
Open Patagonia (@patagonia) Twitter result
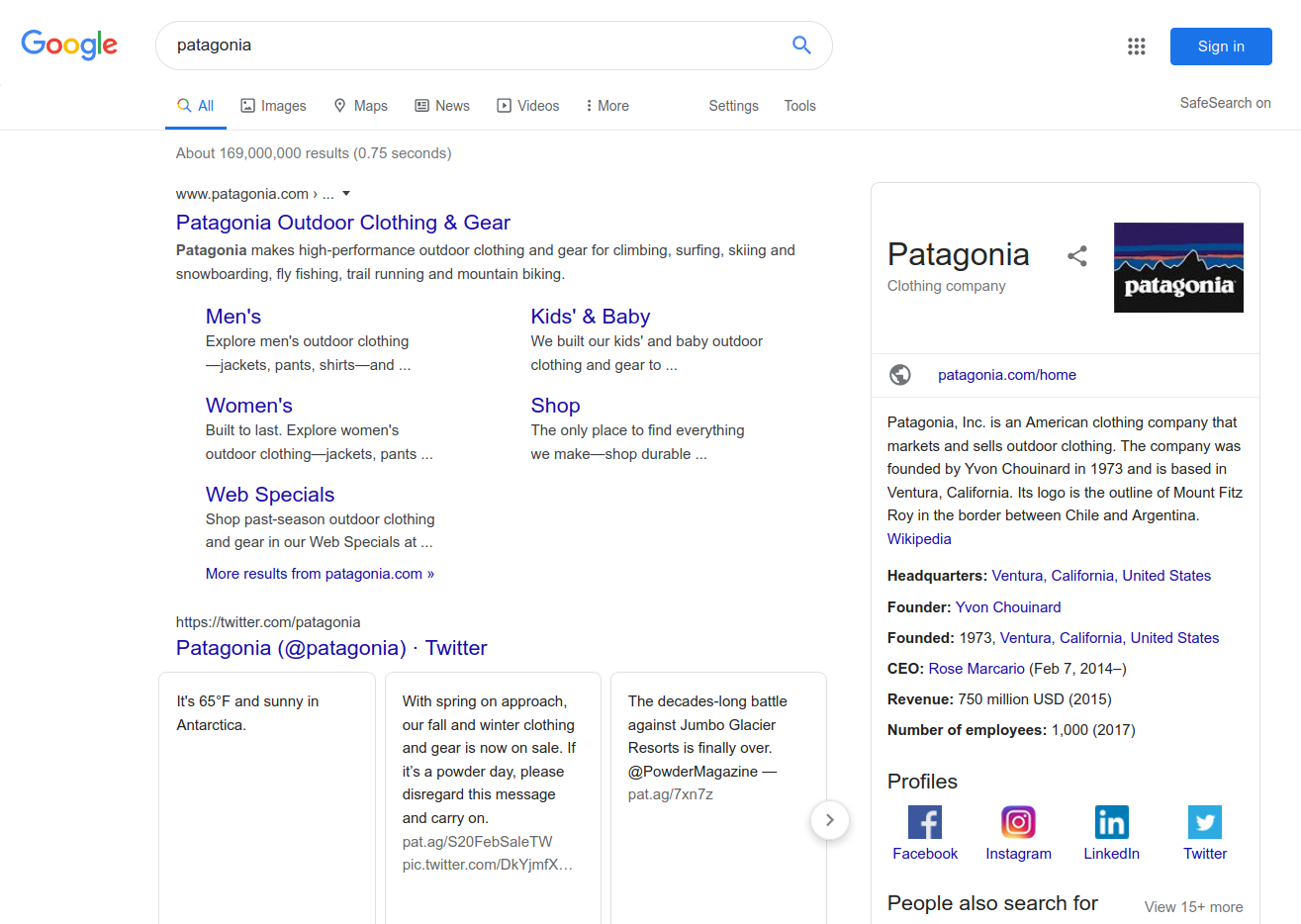point(331,648)
